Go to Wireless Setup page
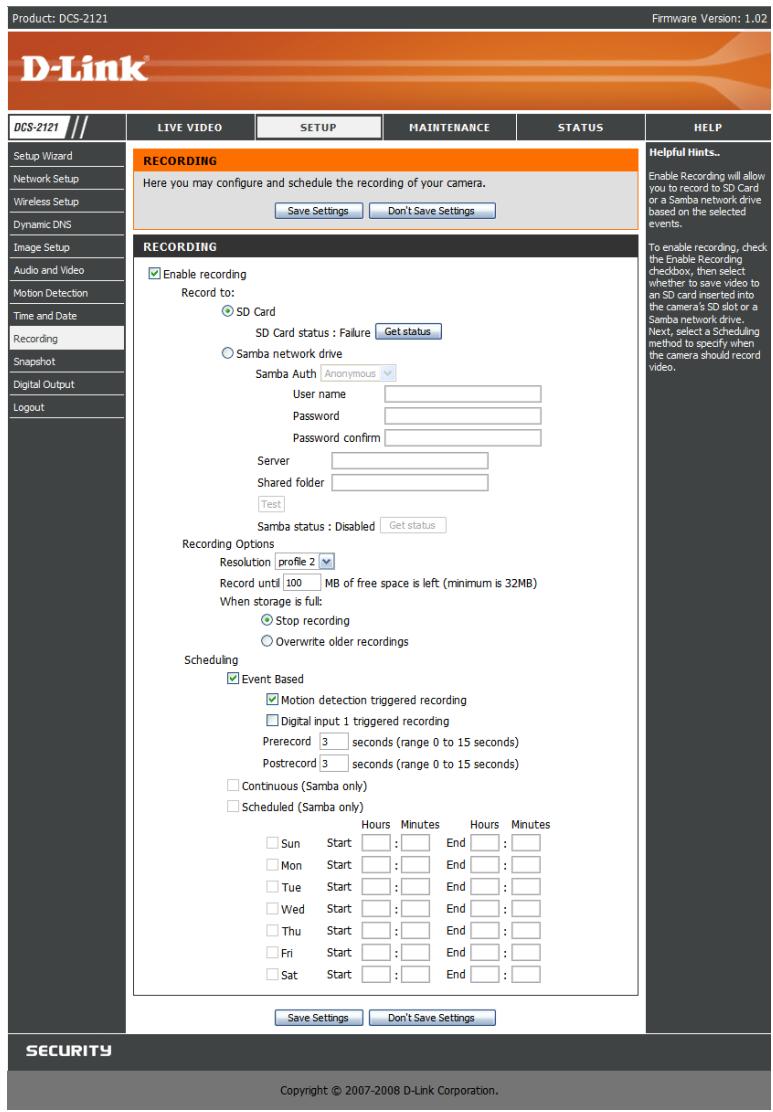Image resolution: width=773 pixels, height=1112 pixels. tap(66, 201)
